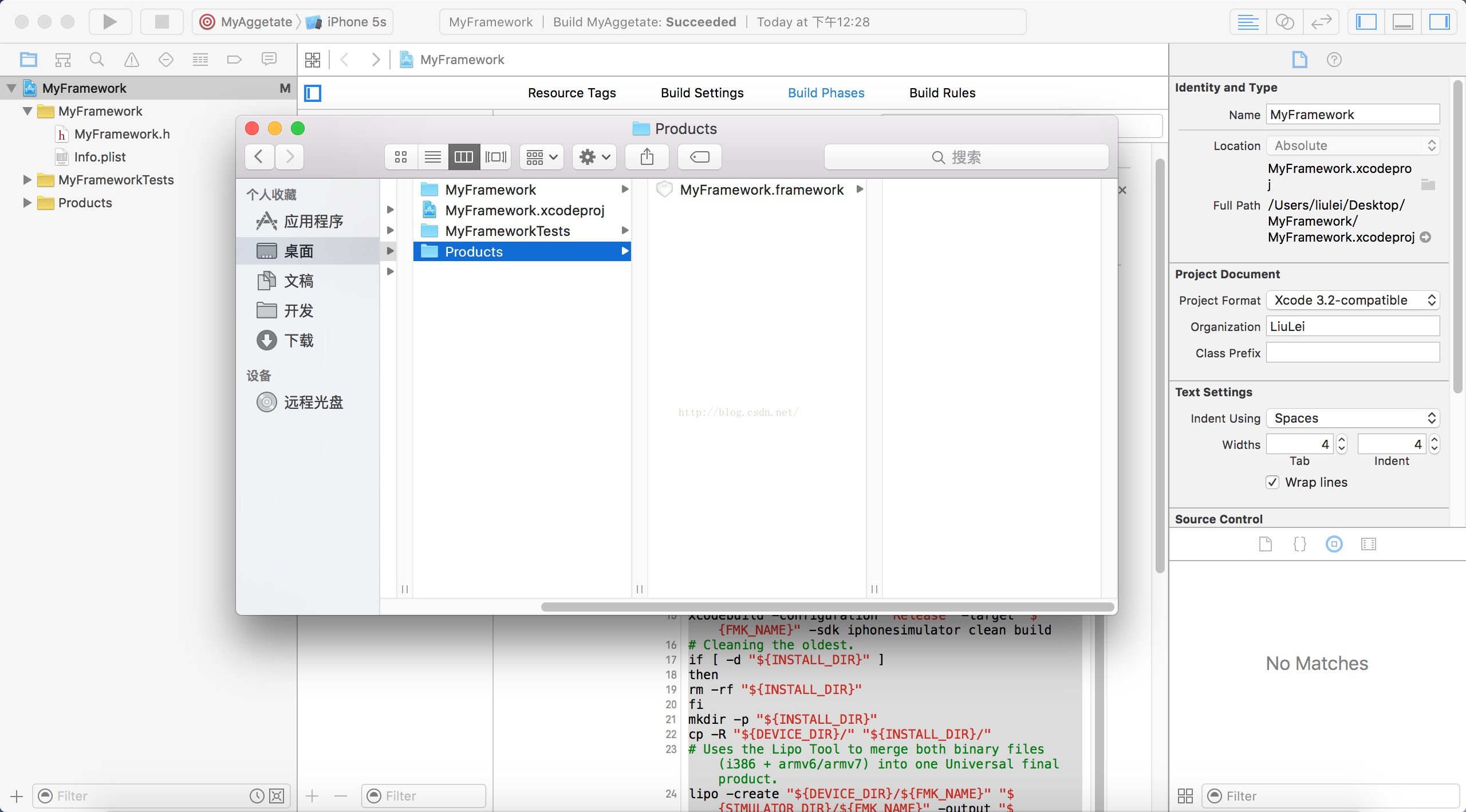The image size is (1466, 812).
Task: Open the Find navigator
Action: pos(97,60)
